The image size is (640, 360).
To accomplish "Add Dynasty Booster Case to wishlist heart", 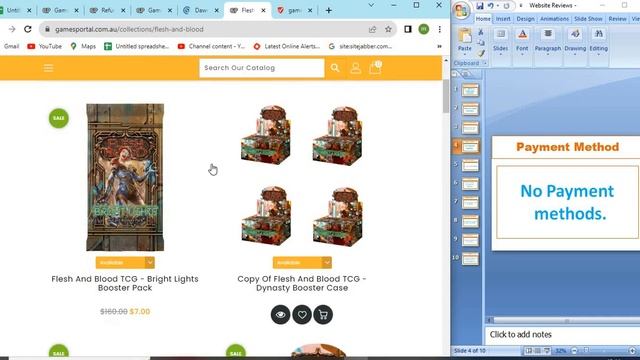I will tap(302, 315).
